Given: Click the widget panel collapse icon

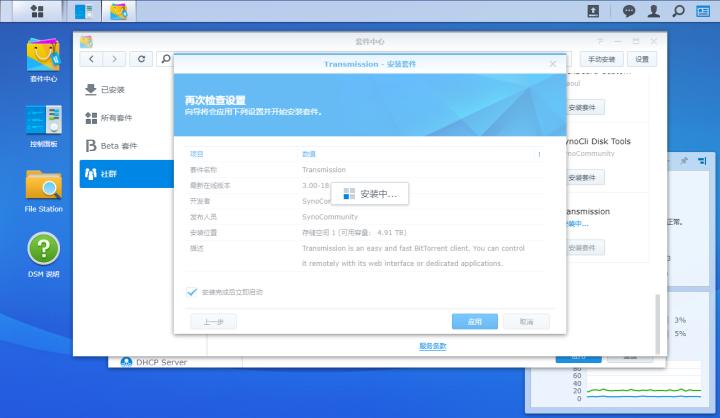Looking at the screenshot, I should click(x=702, y=161).
